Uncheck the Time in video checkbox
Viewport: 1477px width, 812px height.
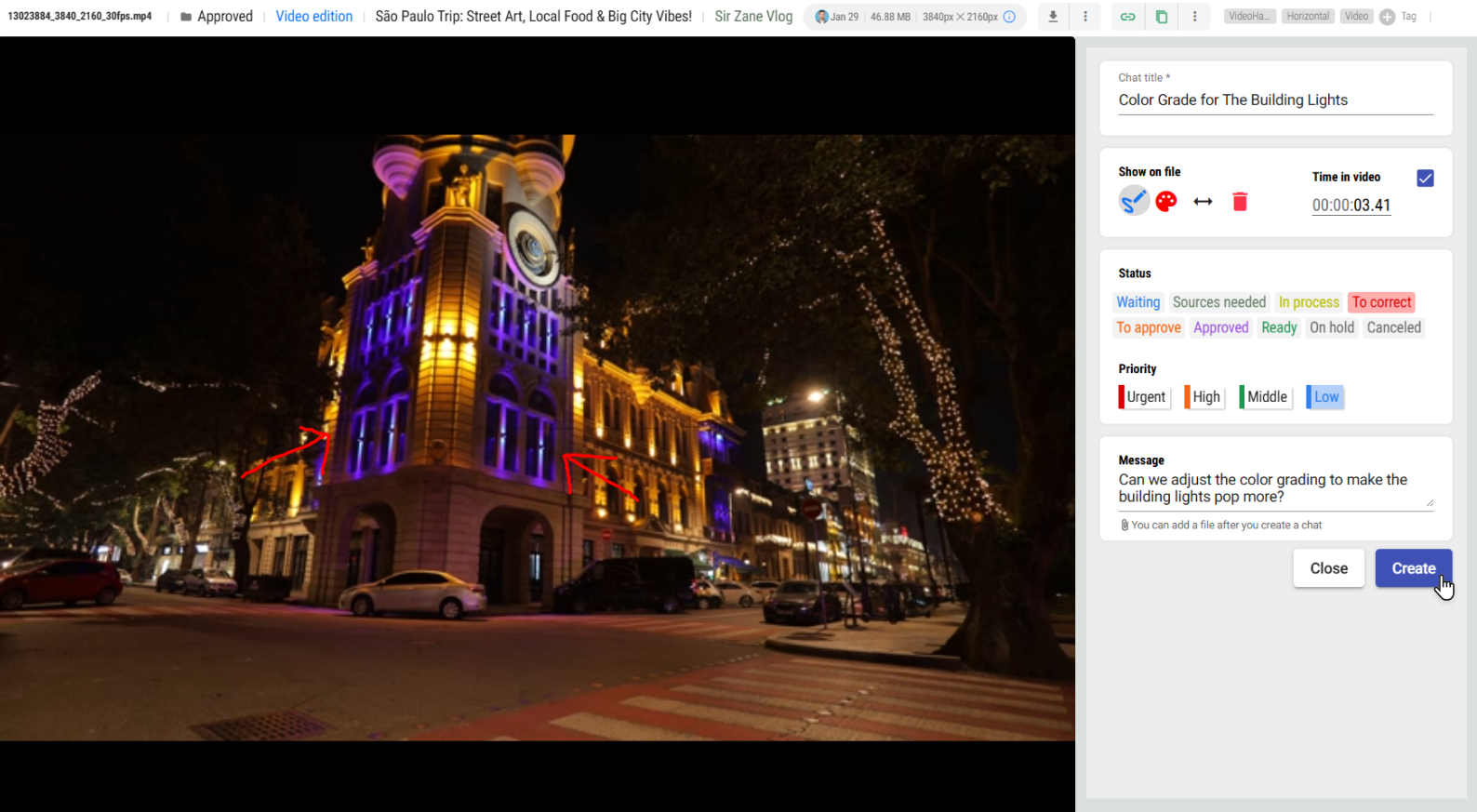point(1425,178)
